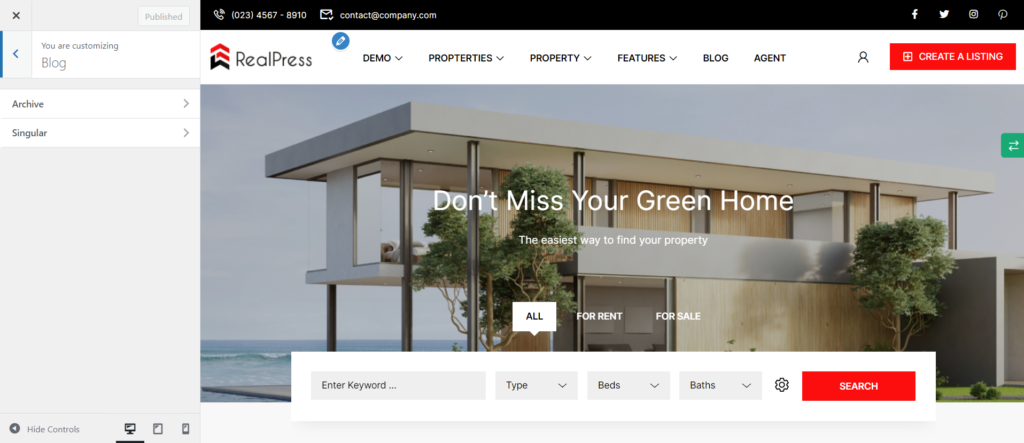Screen dimensions: 1024x443
Task: Click the envelope email icon
Action: click(327, 14)
